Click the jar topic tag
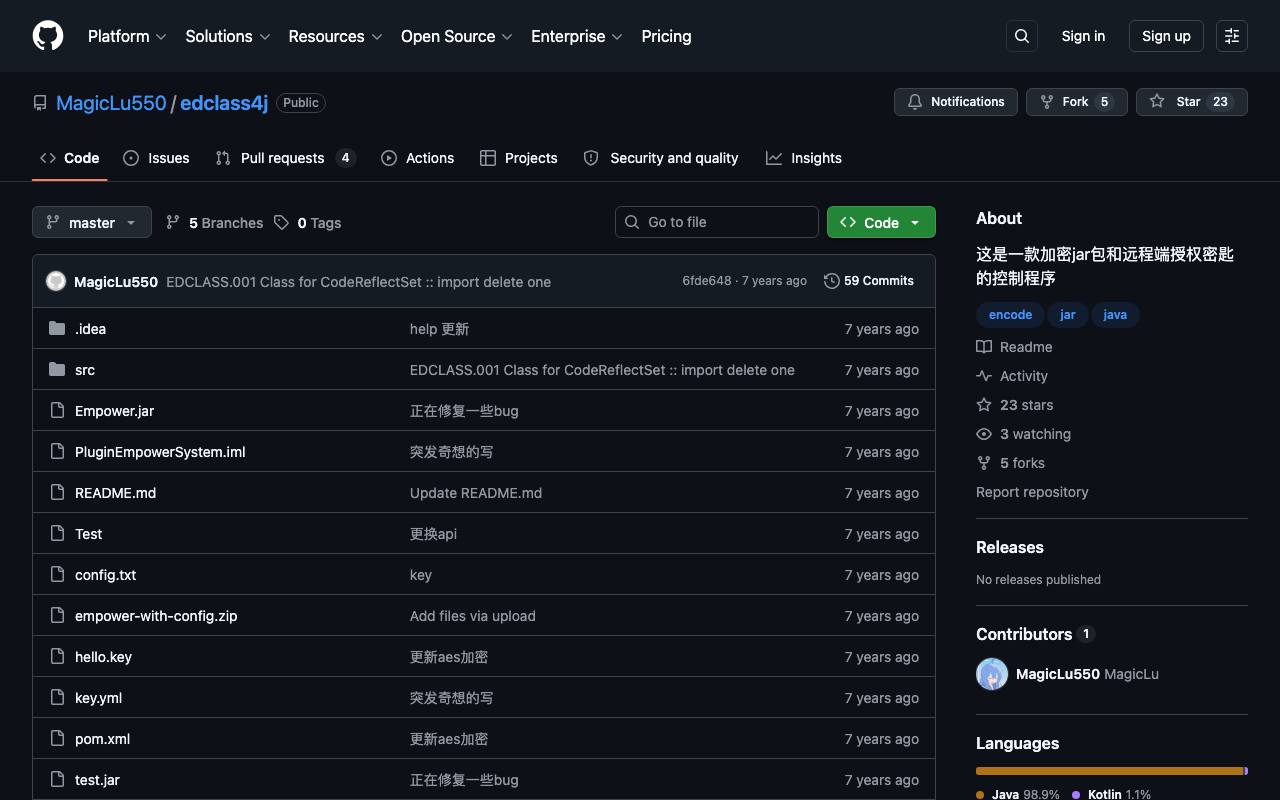This screenshot has width=1280, height=800. pyautogui.click(x=1068, y=315)
